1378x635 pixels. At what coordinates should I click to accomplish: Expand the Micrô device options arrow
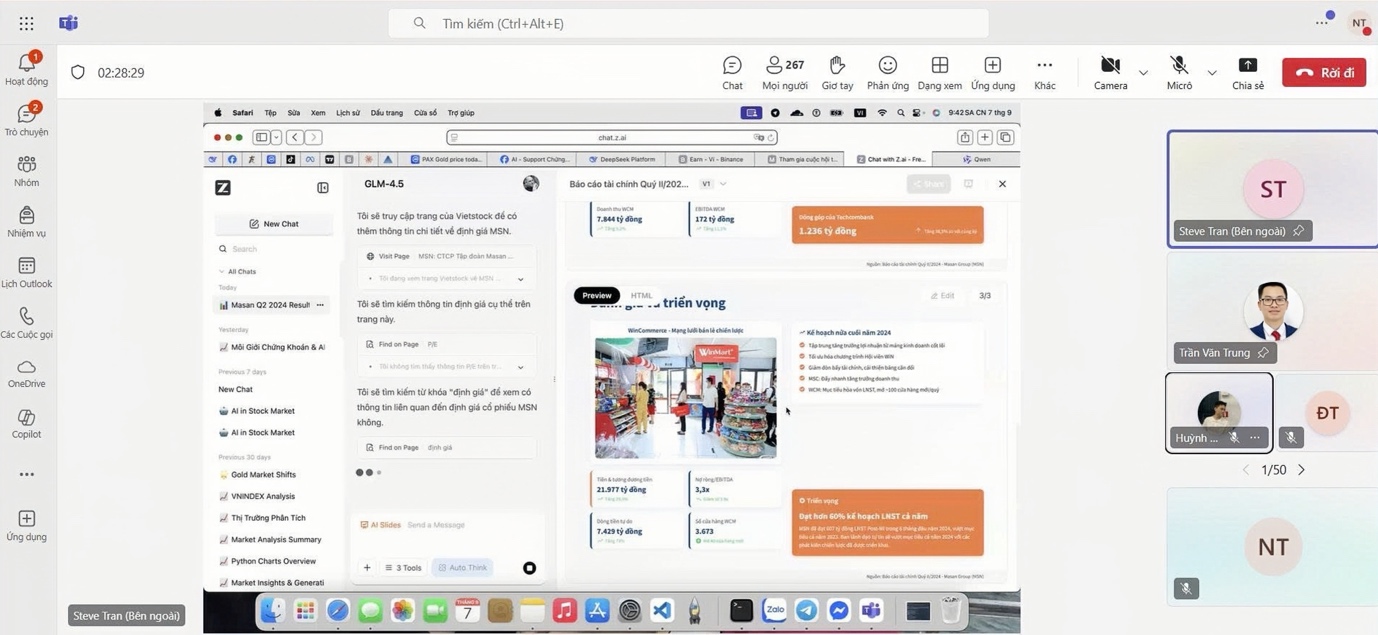(1212, 73)
